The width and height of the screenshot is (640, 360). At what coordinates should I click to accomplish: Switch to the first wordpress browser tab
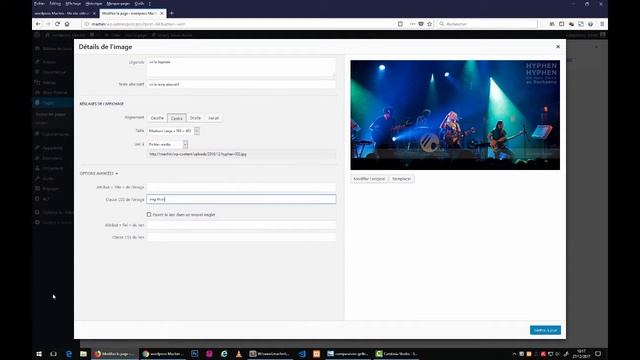point(62,13)
